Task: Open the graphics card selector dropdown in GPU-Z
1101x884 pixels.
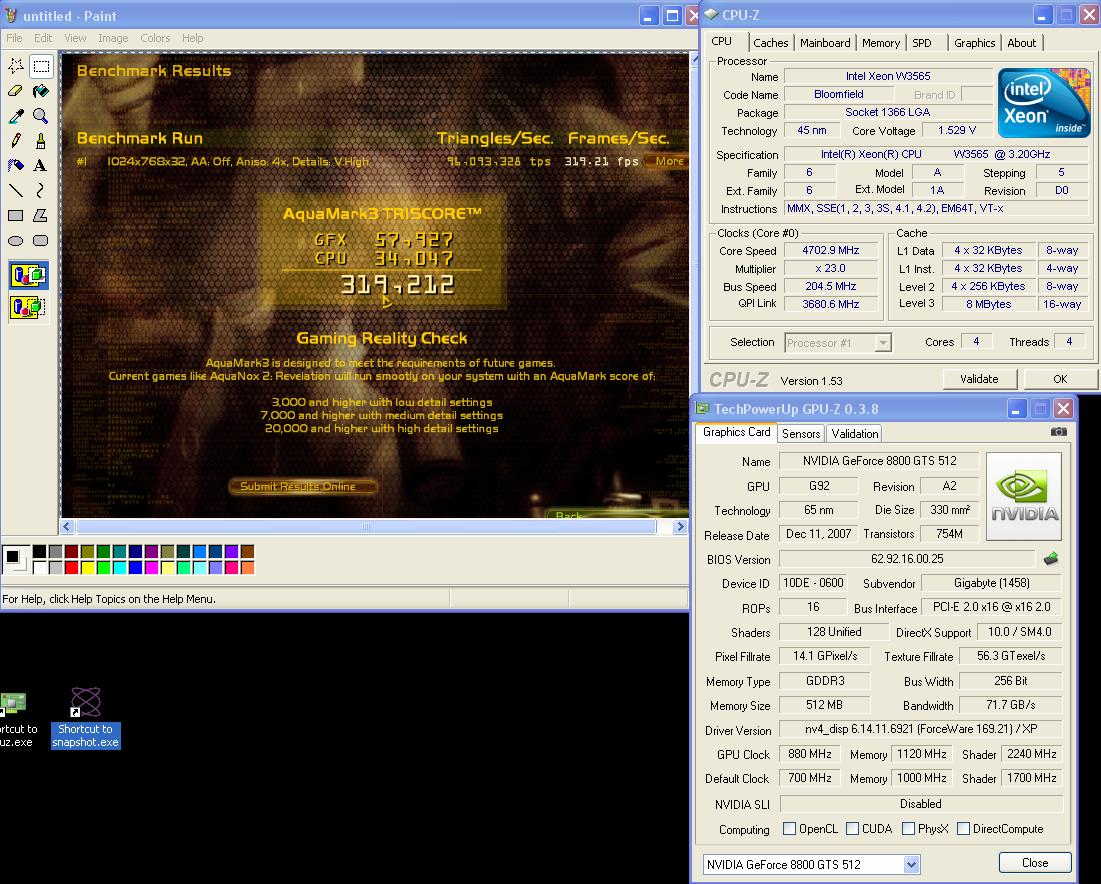Action: (x=911, y=864)
